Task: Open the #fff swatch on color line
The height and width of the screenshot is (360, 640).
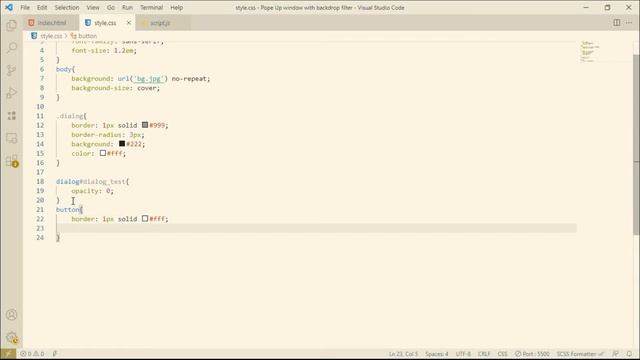Action: (103, 153)
